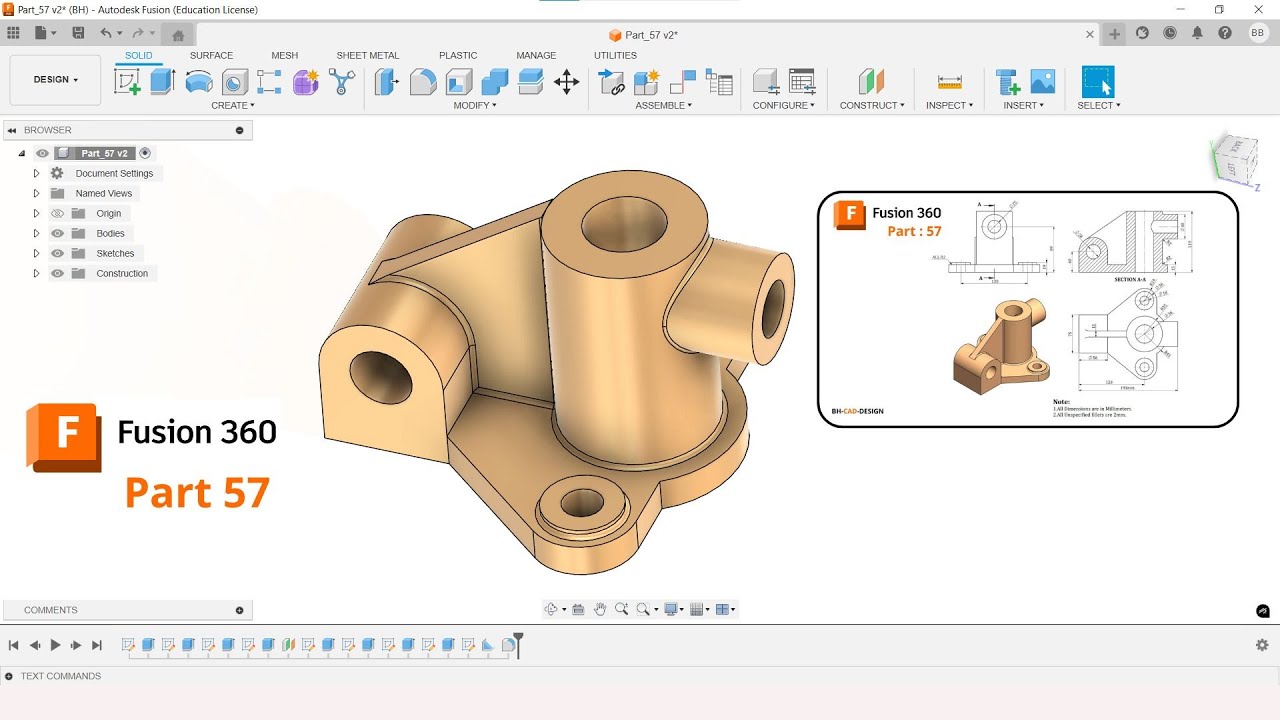Select the Shell tool
This screenshot has height=720, width=1280.
point(459,82)
